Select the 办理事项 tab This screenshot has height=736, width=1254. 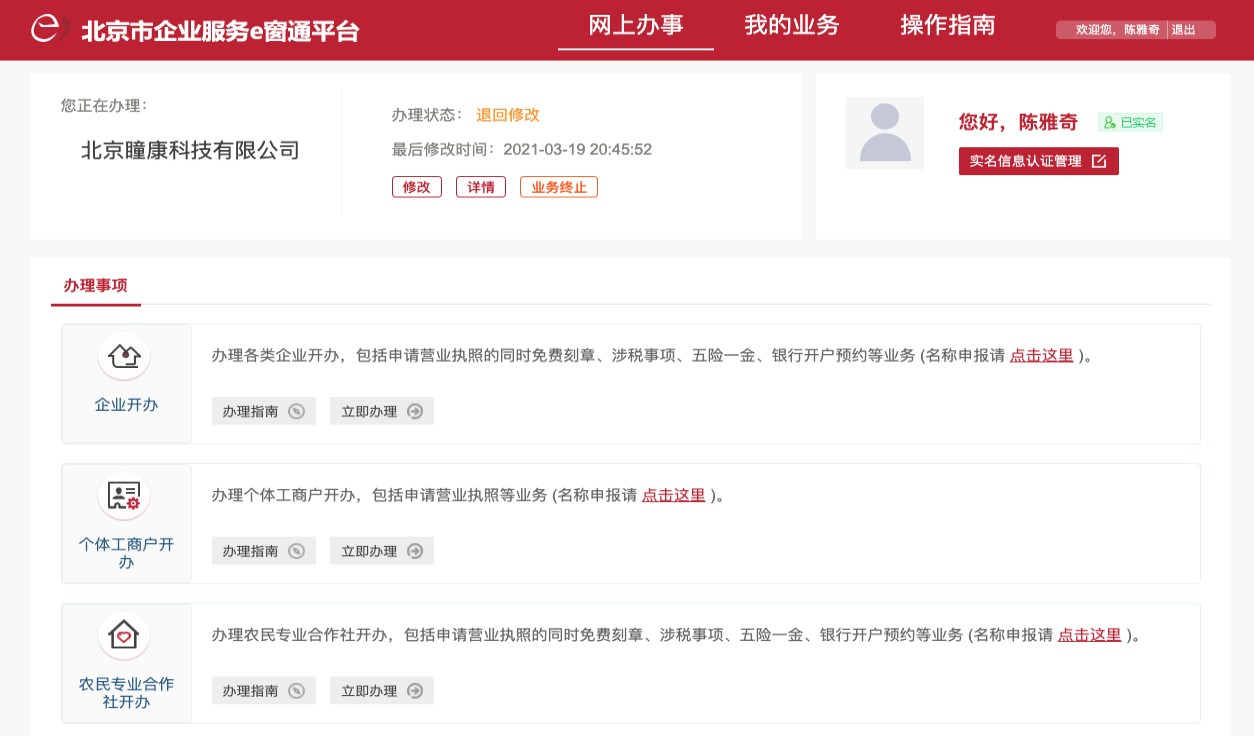pos(96,285)
